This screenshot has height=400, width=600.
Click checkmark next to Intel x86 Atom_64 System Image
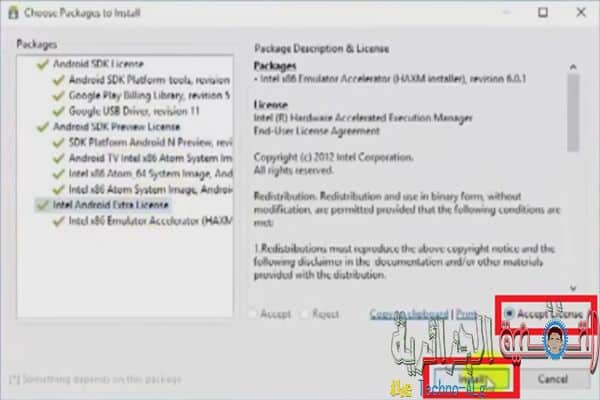click(x=58, y=174)
